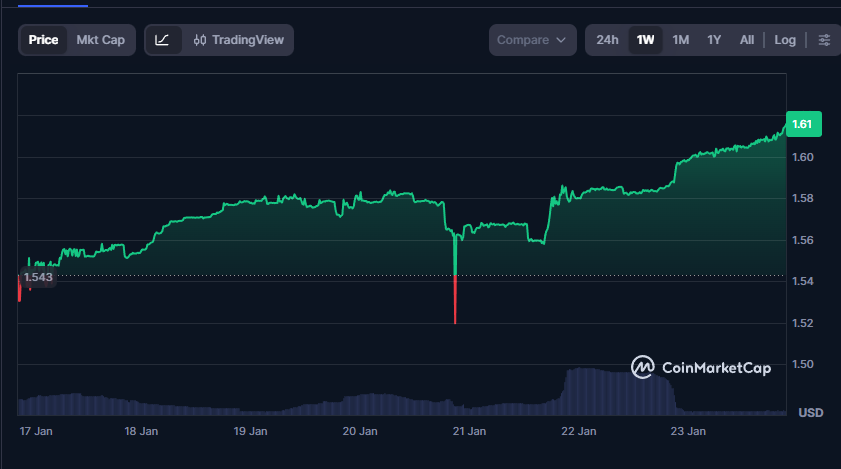Click the CoinMarketCap logo on the chart
The image size is (841, 469).
coord(701,368)
